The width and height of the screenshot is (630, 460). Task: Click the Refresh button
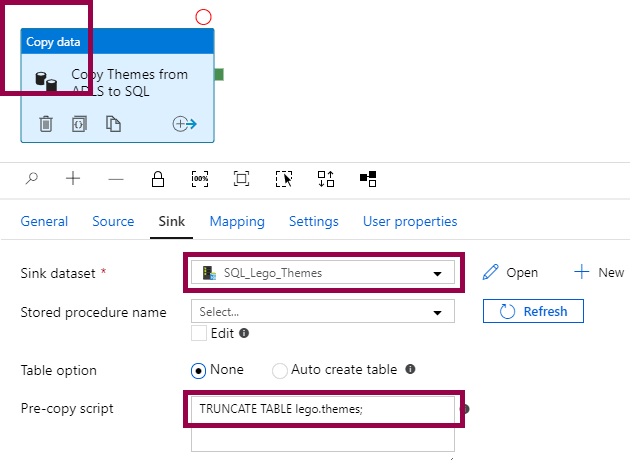pyautogui.click(x=533, y=311)
